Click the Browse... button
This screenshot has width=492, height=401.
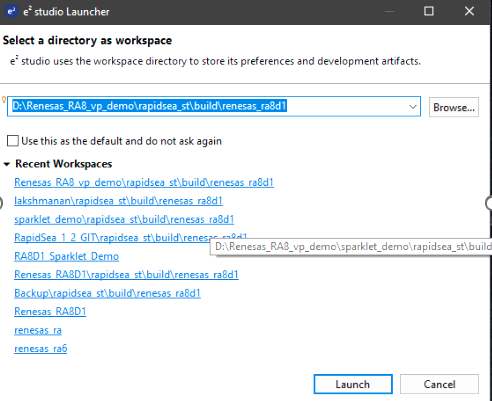tap(454, 107)
